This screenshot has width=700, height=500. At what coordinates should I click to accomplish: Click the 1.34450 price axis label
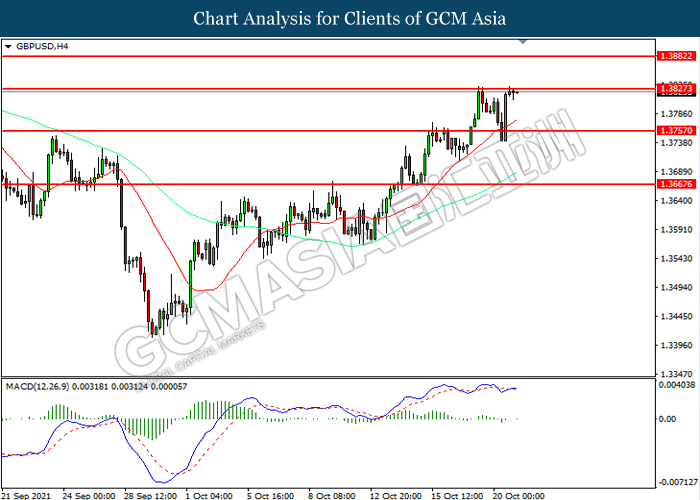(x=676, y=317)
